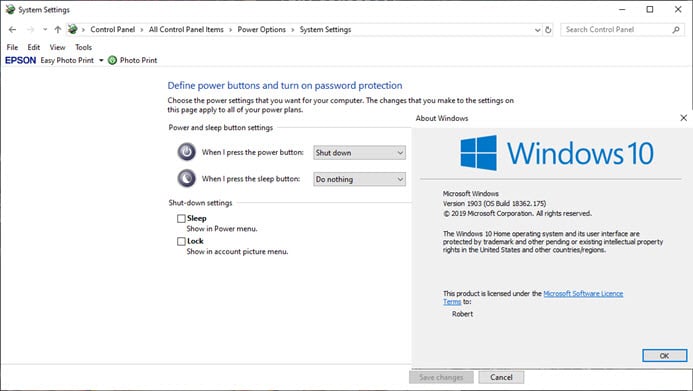This screenshot has height=391, width=693.
Task: Refresh the Control Panel address bar
Action: (548, 30)
